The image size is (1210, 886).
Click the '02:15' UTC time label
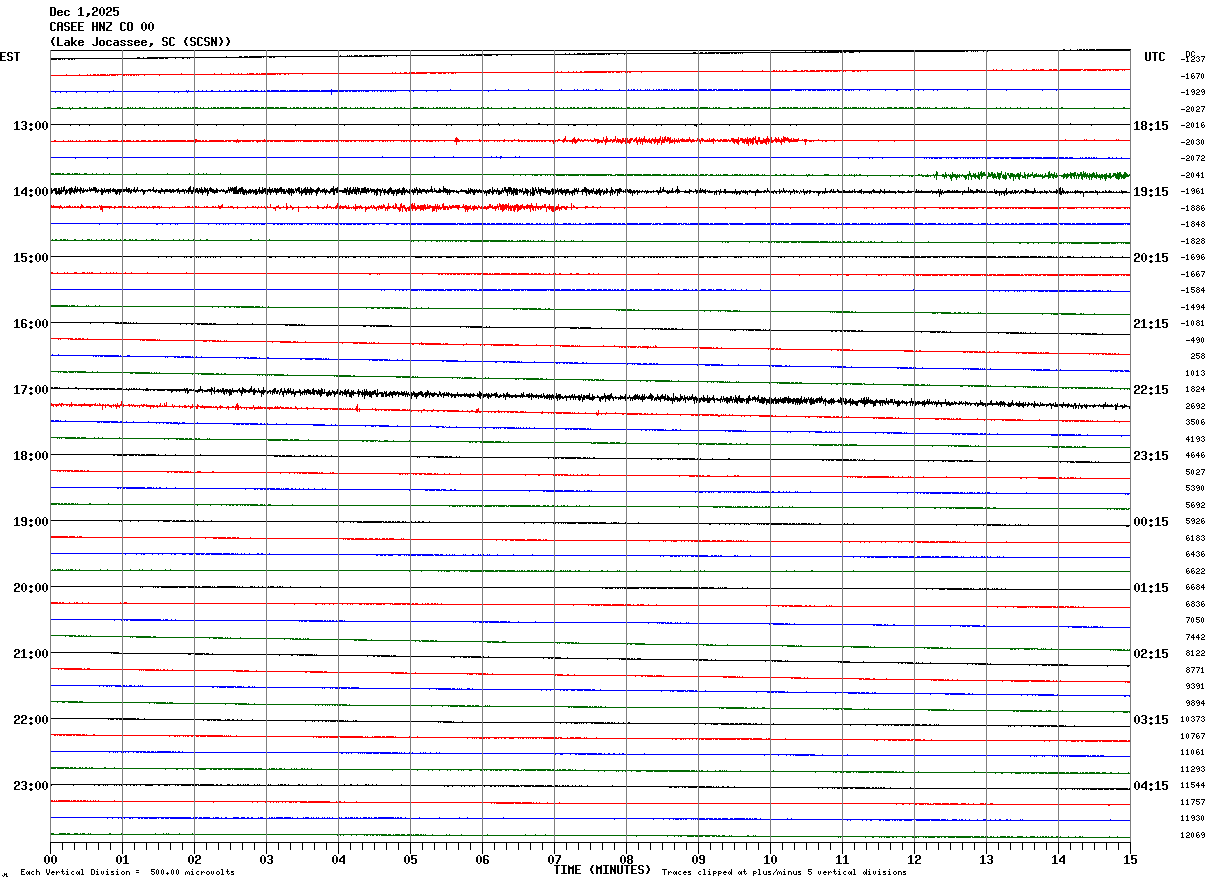point(1151,654)
